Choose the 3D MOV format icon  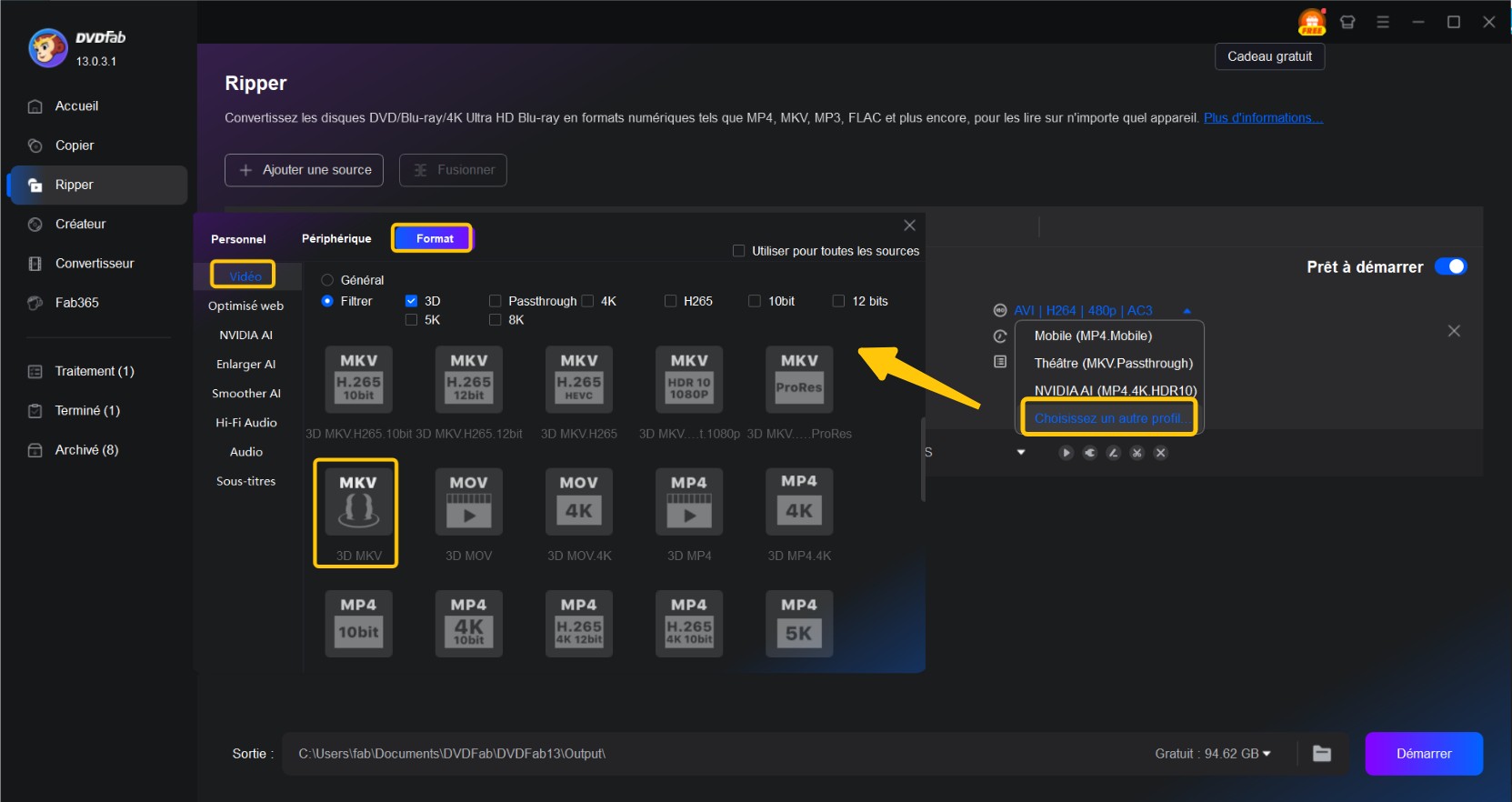pos(468,502)
